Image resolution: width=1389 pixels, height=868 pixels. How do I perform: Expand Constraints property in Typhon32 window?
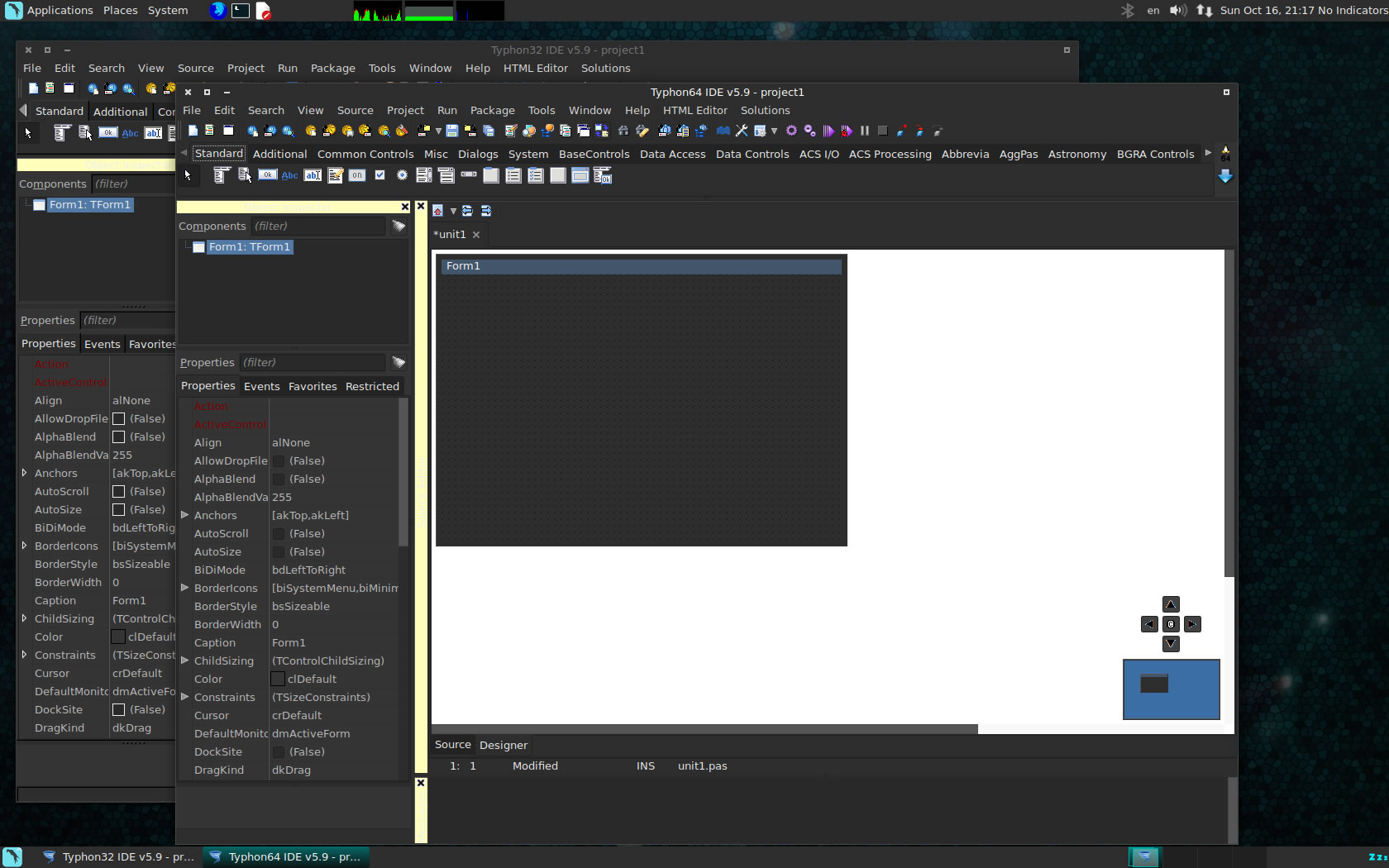(24, 655)
